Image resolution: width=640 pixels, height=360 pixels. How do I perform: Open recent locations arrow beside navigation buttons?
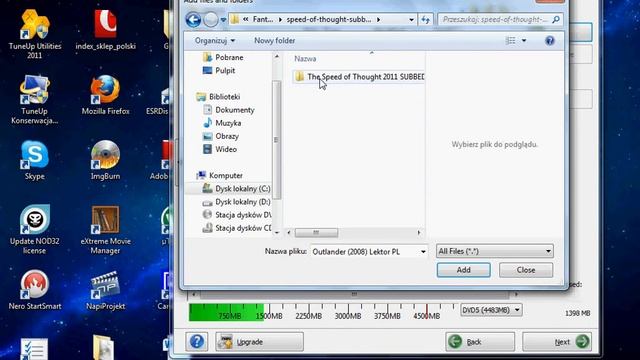[x=223, y=20]
